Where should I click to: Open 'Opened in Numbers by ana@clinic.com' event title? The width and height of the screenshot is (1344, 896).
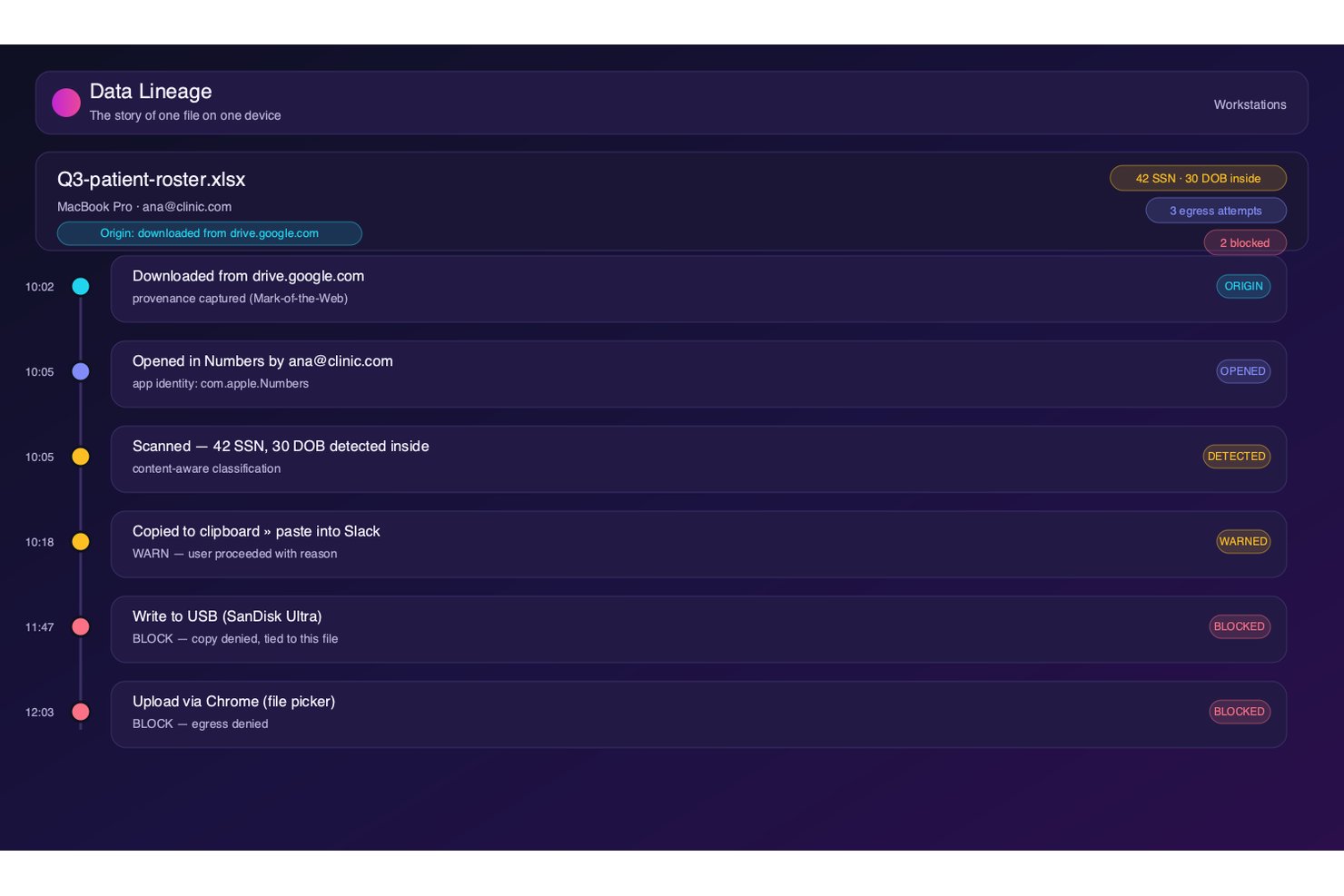click(262, 361)
